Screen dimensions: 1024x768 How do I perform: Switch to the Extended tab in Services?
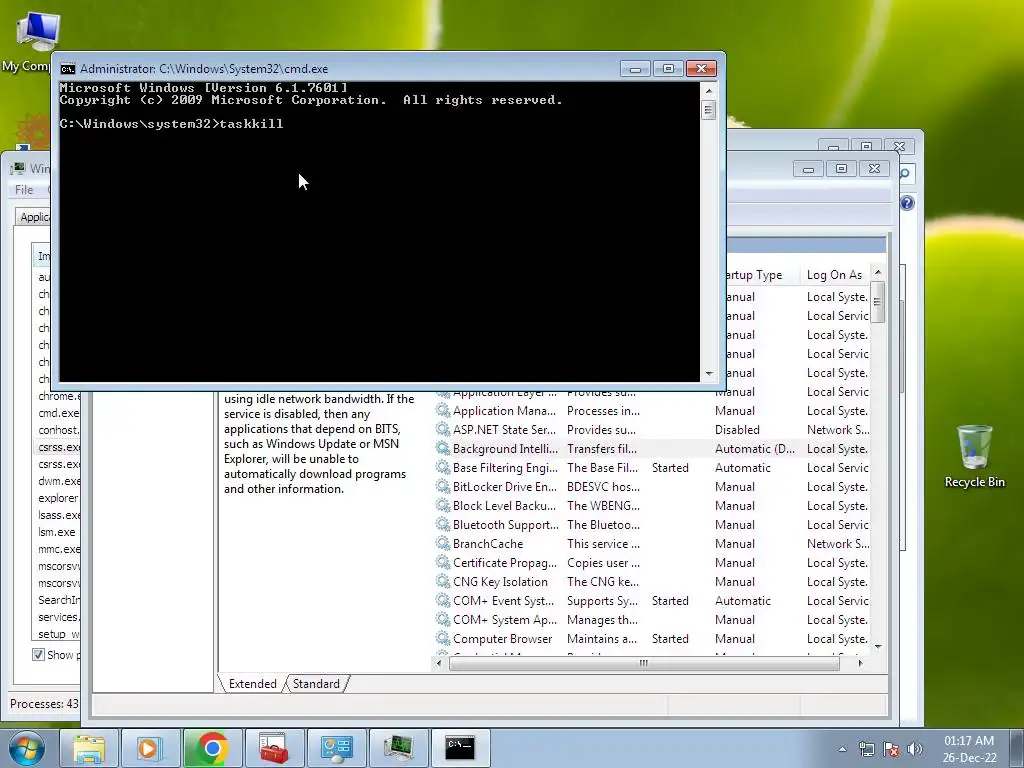point(252,684)
